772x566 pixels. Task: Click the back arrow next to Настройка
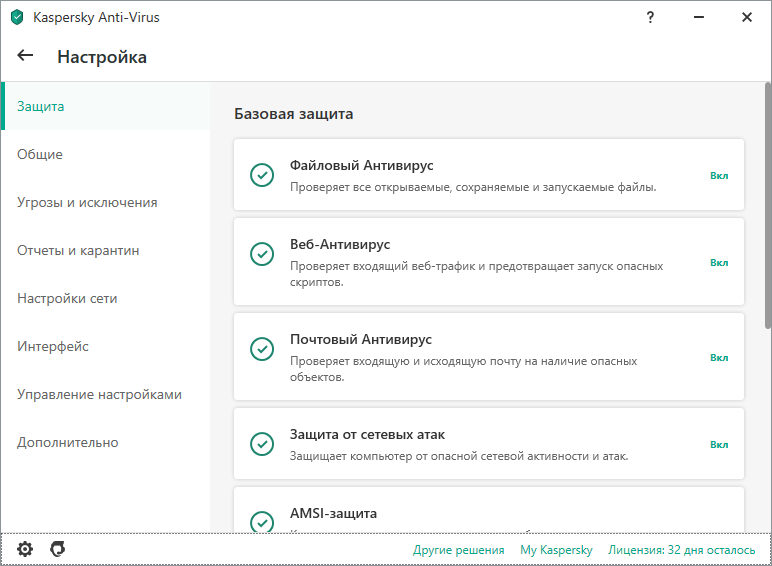tap(25, 56)
